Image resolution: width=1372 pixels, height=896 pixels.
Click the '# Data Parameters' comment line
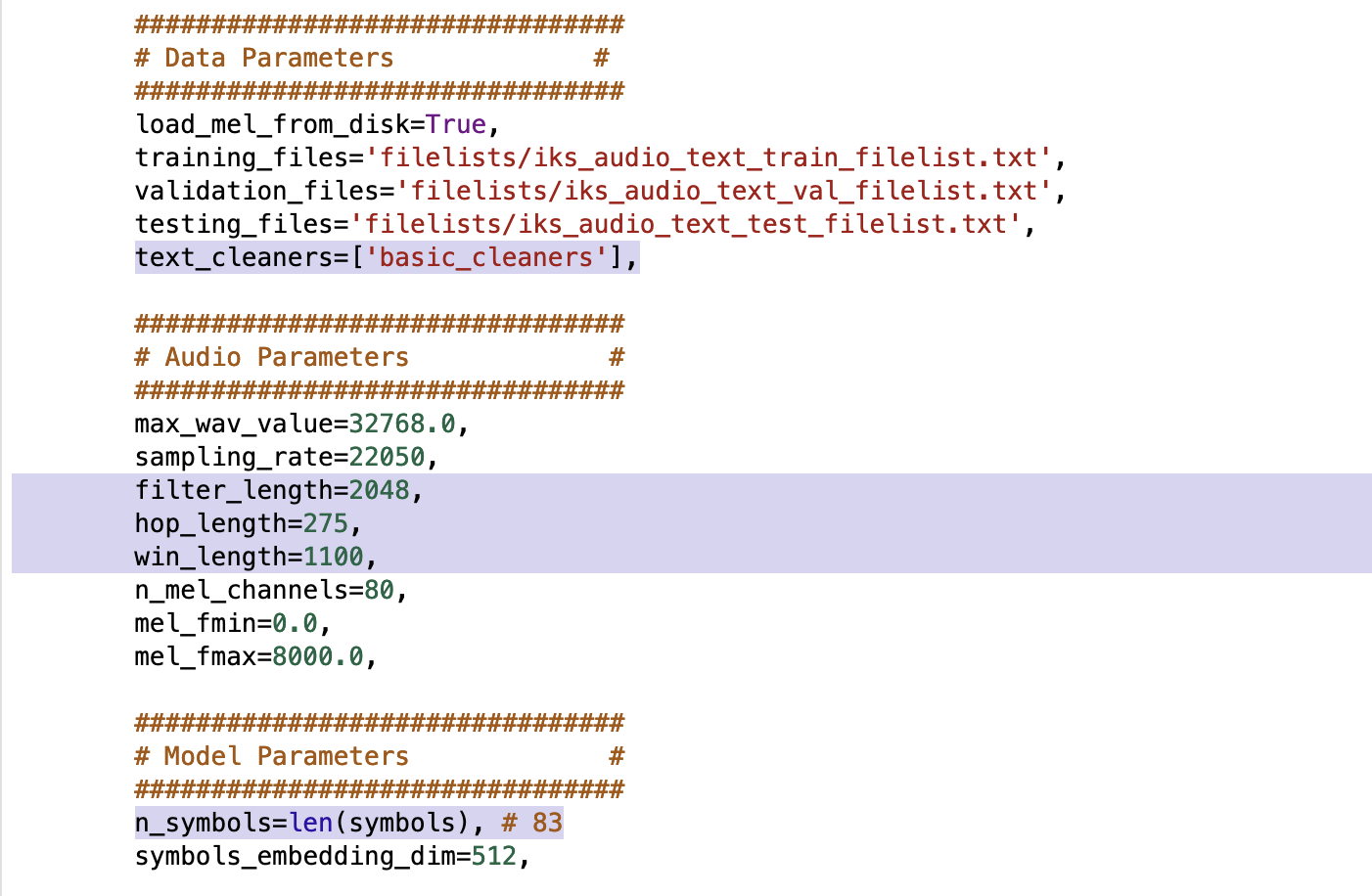click(372, 58)
